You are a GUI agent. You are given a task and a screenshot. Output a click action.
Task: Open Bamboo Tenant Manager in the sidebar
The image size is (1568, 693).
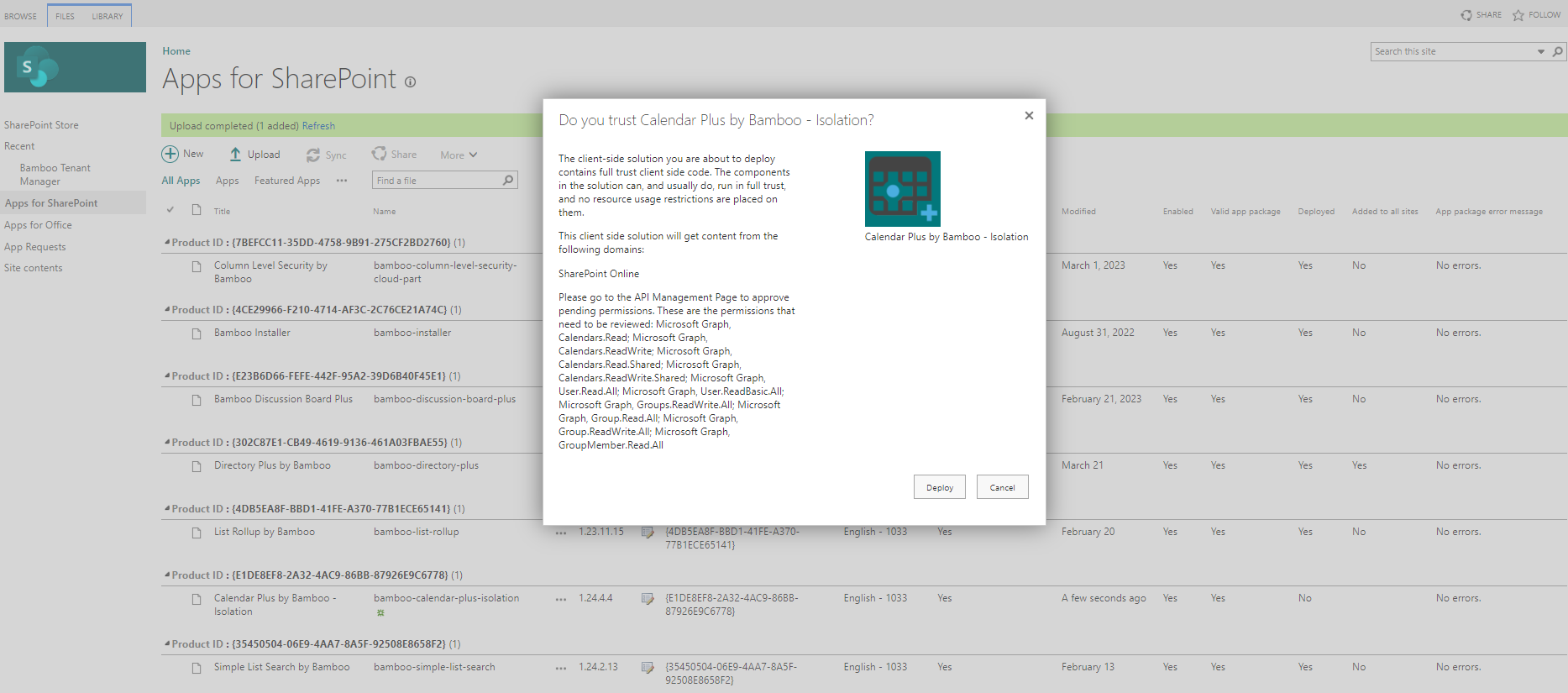point(55,175)
